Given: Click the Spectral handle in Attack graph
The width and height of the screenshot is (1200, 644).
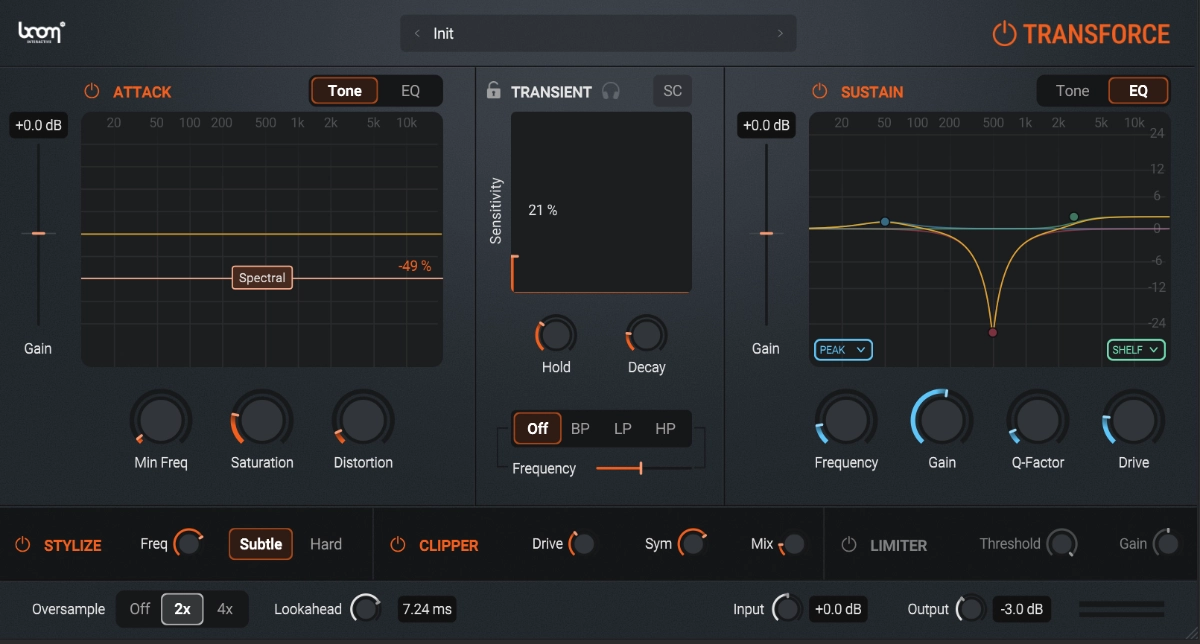Looking at the screenshot, I should click(262, 278).
